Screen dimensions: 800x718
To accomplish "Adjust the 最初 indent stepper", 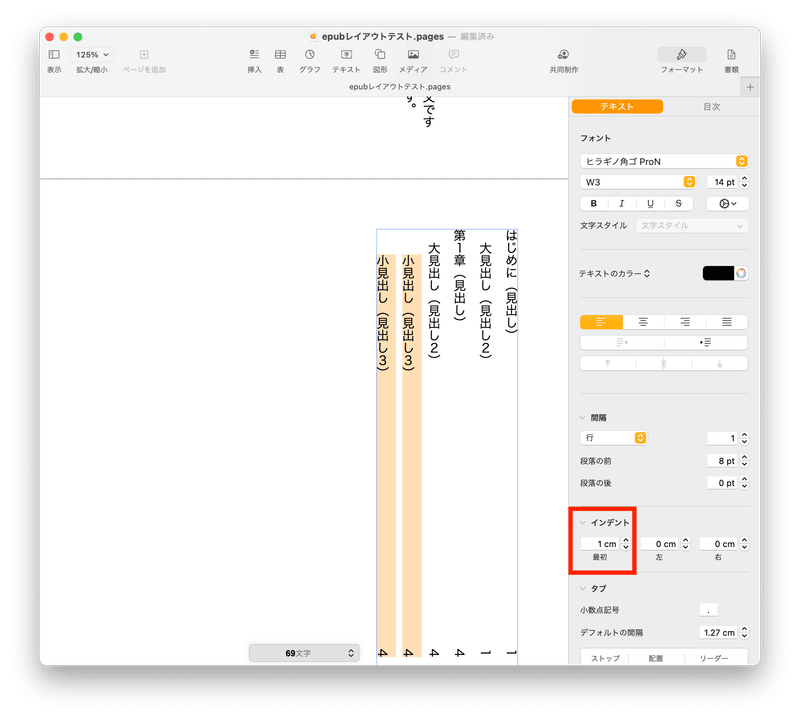I will pos(626,544).
